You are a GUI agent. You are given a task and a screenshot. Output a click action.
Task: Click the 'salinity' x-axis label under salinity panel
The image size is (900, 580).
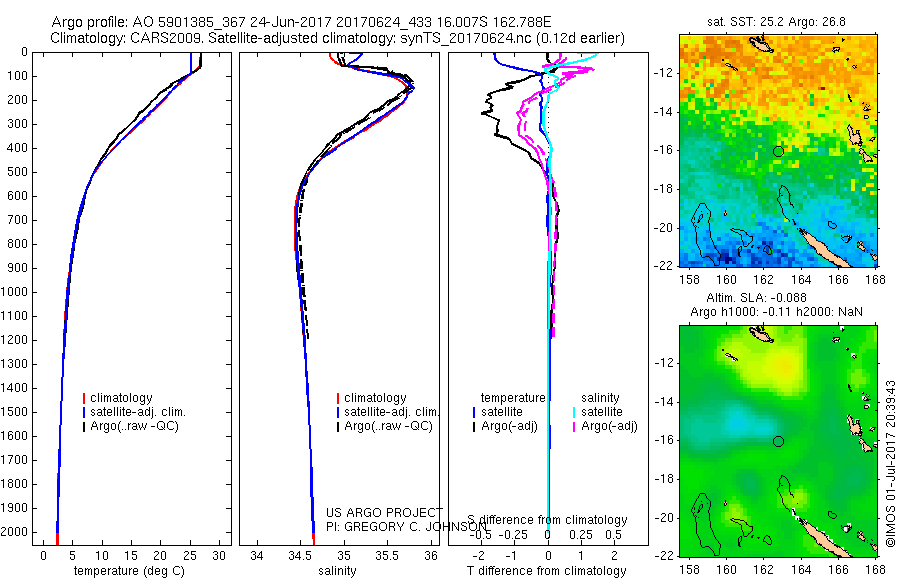tap(337, 571)
